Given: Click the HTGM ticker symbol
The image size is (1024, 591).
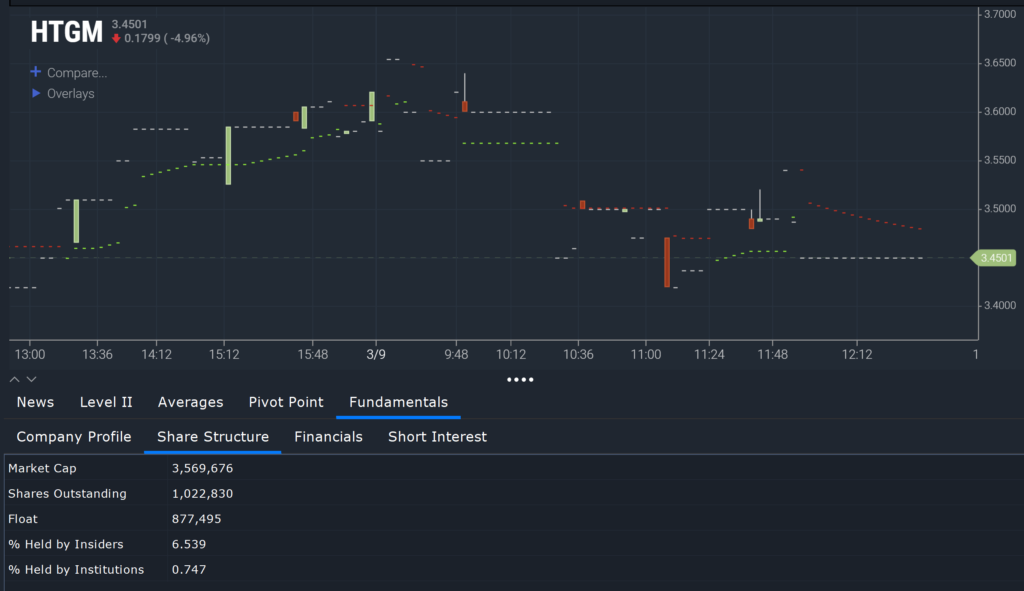Looking at the screenshot, I should [66, 31].
